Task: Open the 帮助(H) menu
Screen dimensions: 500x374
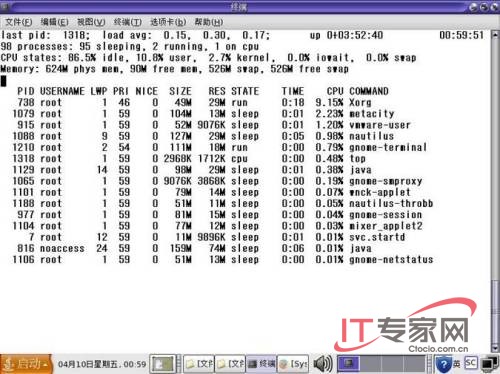Action: [x=209, y=22]
